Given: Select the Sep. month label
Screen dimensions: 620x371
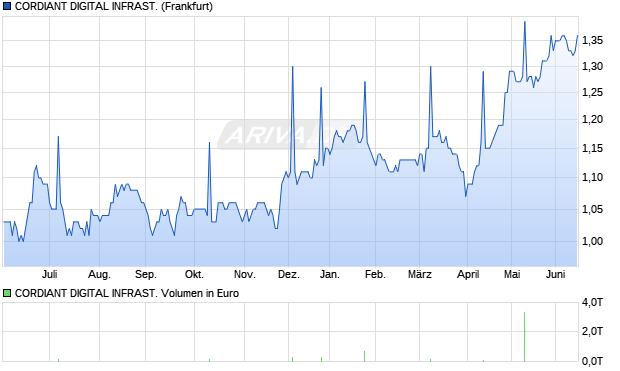Looking at the screenshot, I should tap(146, 274).
